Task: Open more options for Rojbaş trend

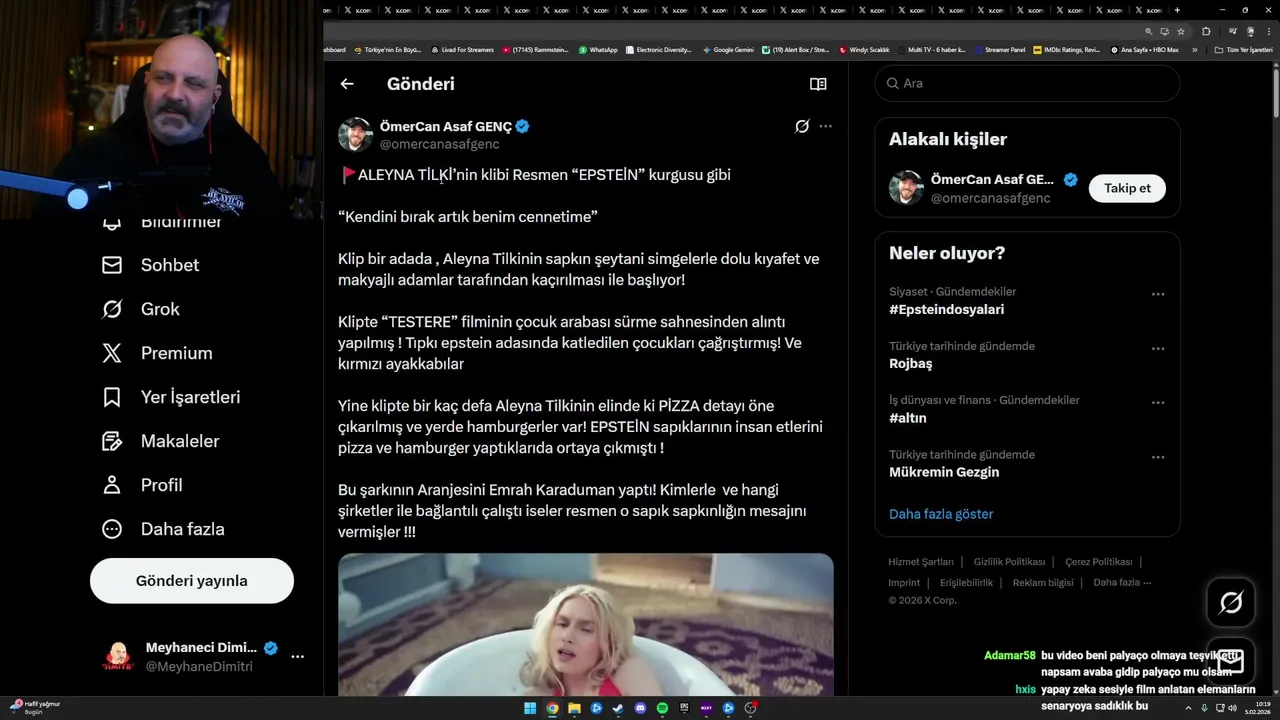Action: [1158, 348]
